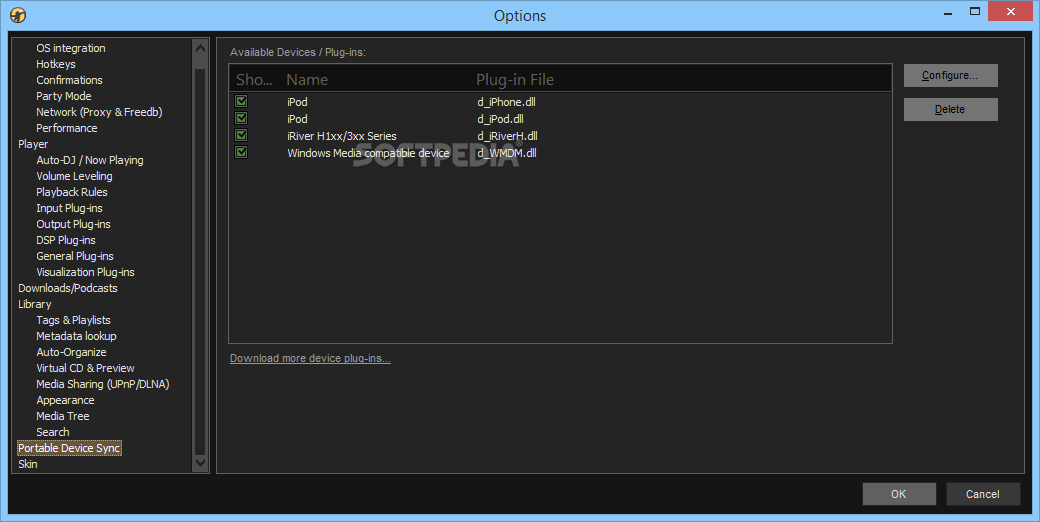
Task: Select General Plug-ins
Action: click(75, 256)
